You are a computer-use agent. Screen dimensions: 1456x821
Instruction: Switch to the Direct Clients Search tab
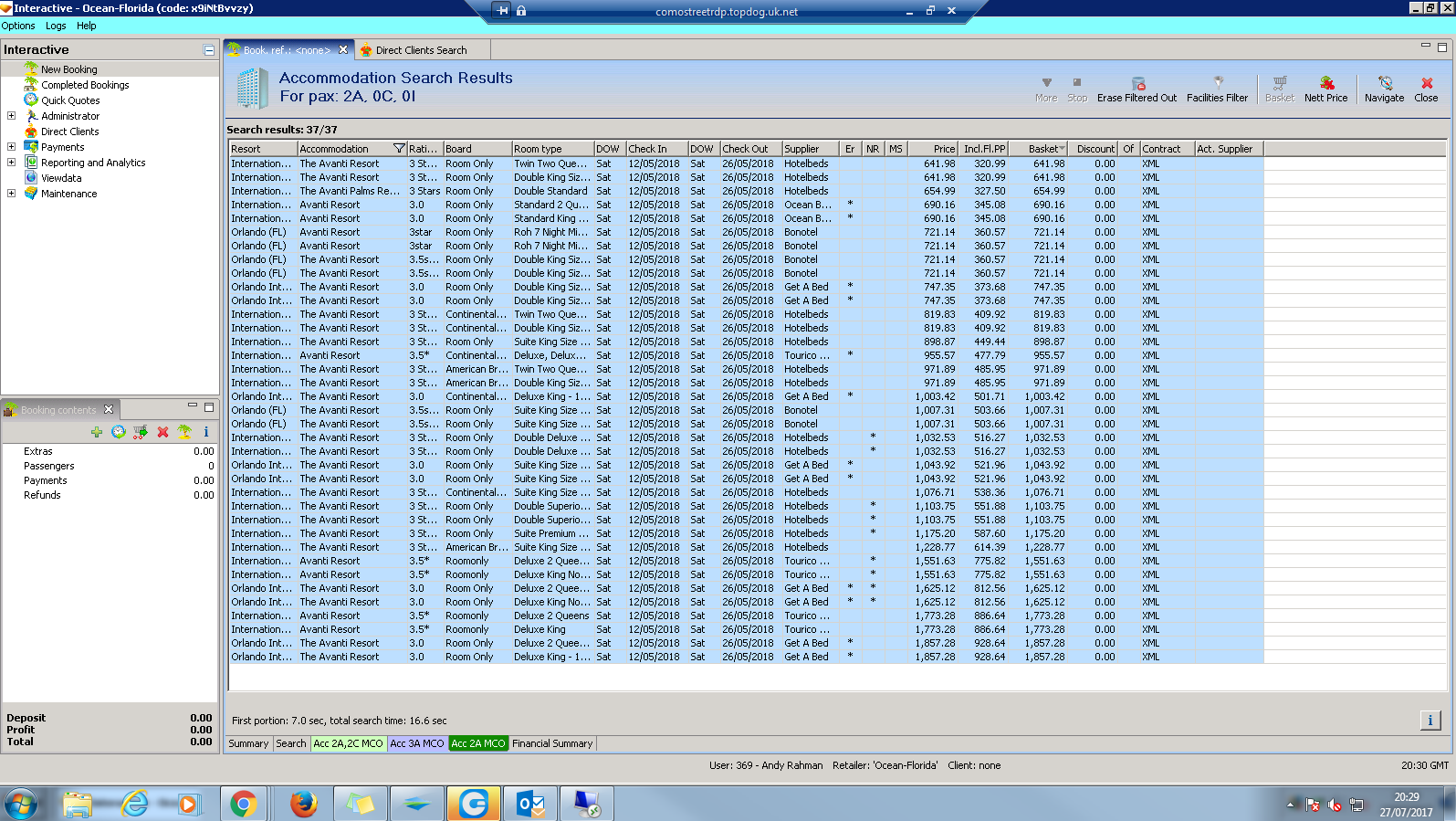pyautogui.click(x=421, y=50)
